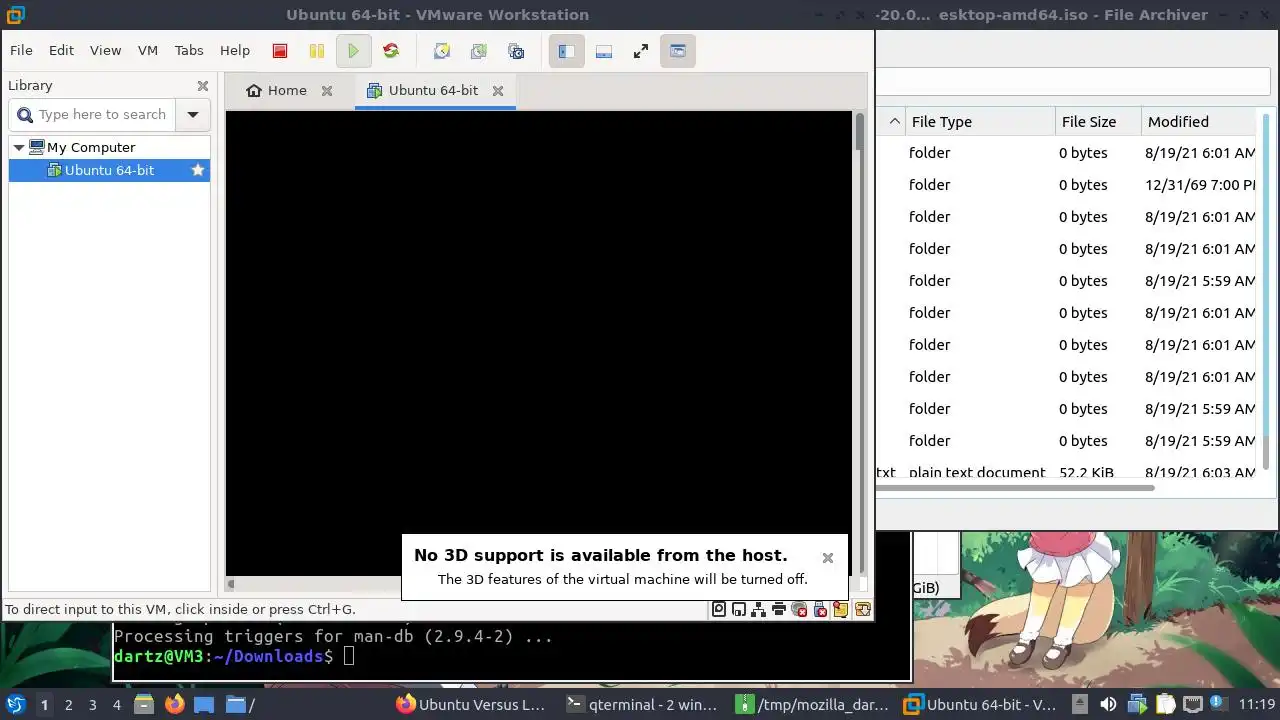Open the qterminal taskbar window entry

[x=641, y=704]
